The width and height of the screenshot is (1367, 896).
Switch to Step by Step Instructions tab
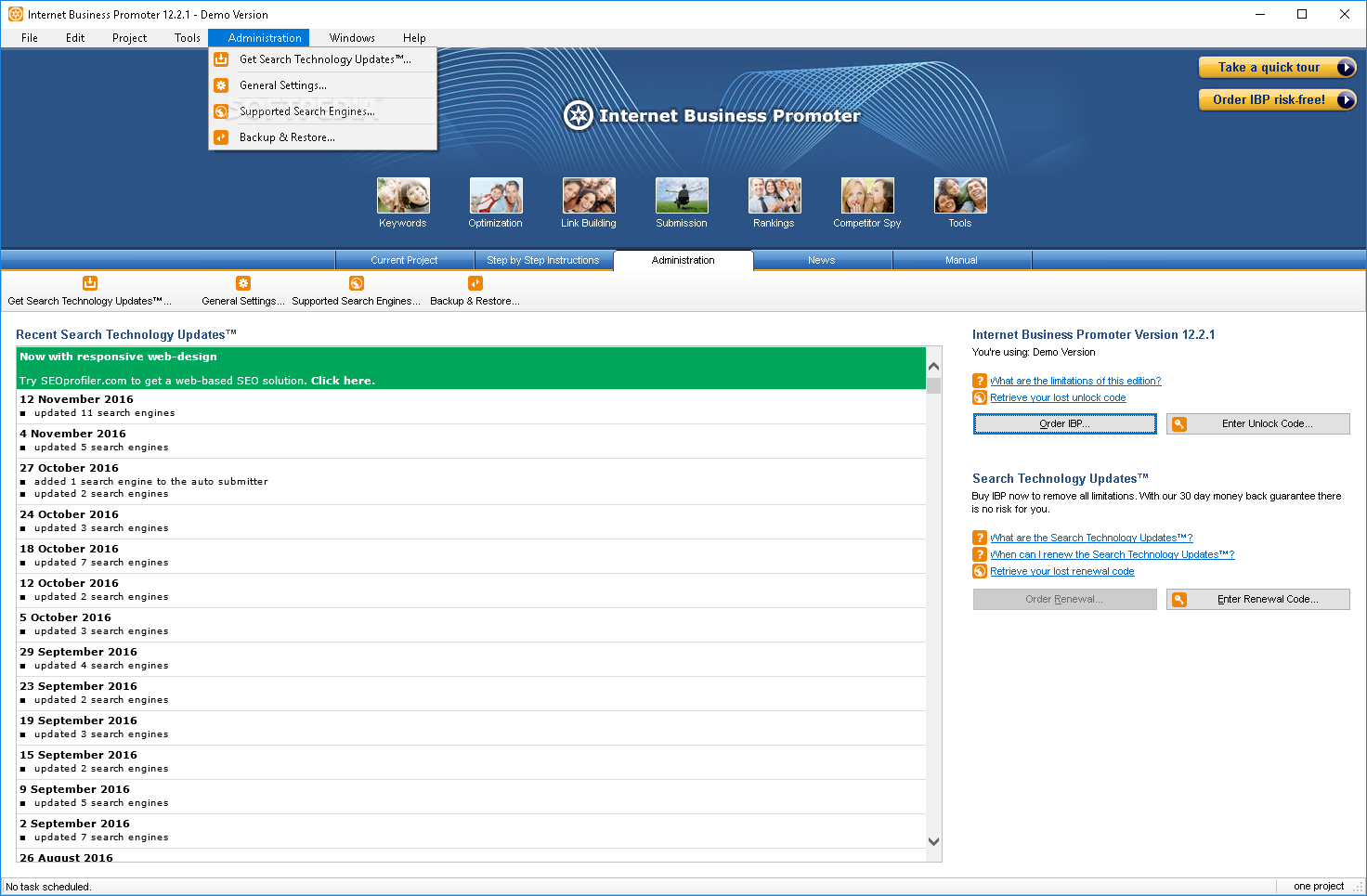[543, 260]
